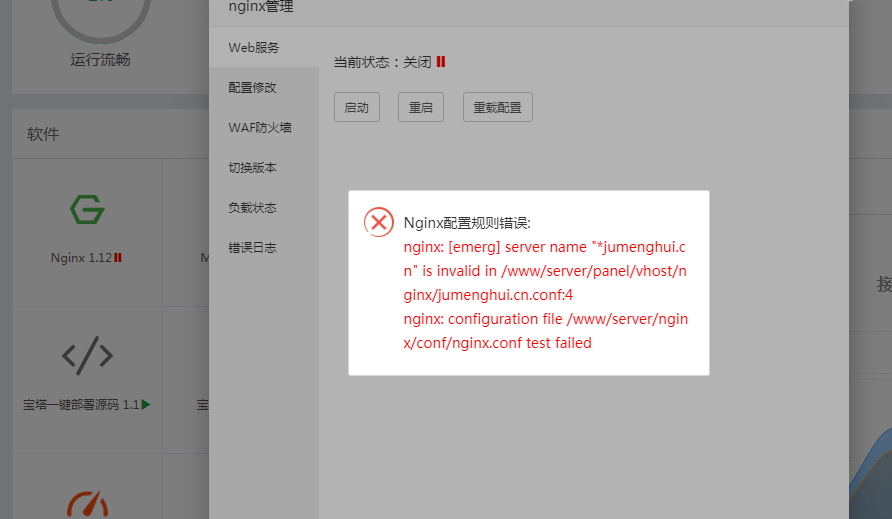Image resolution: width=892 pixels, height=519 pixels.
Task: Open the Web服务 tab
Action: pos(264,47)
